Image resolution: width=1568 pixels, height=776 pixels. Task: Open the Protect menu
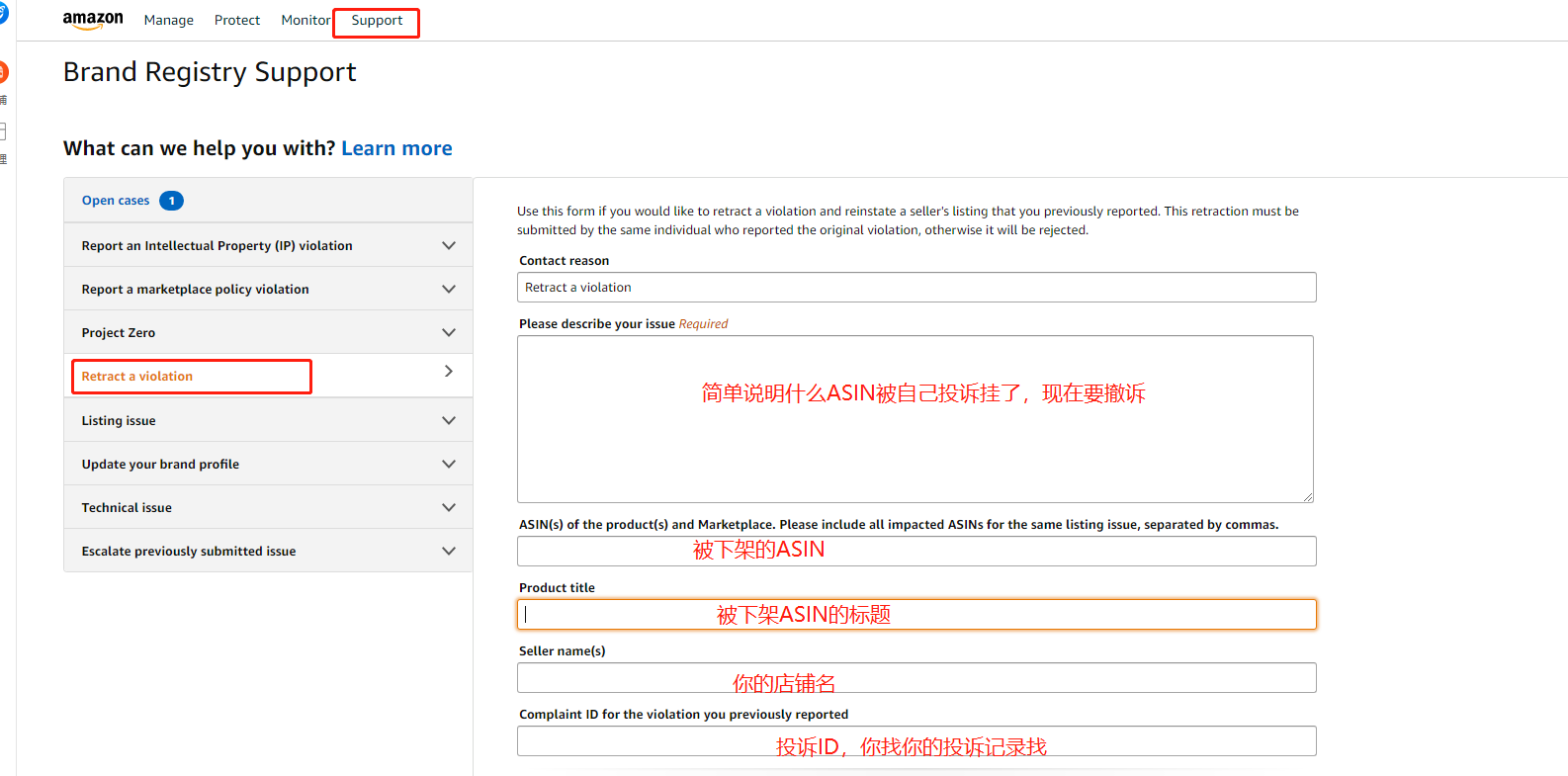(x=237, y=21)
